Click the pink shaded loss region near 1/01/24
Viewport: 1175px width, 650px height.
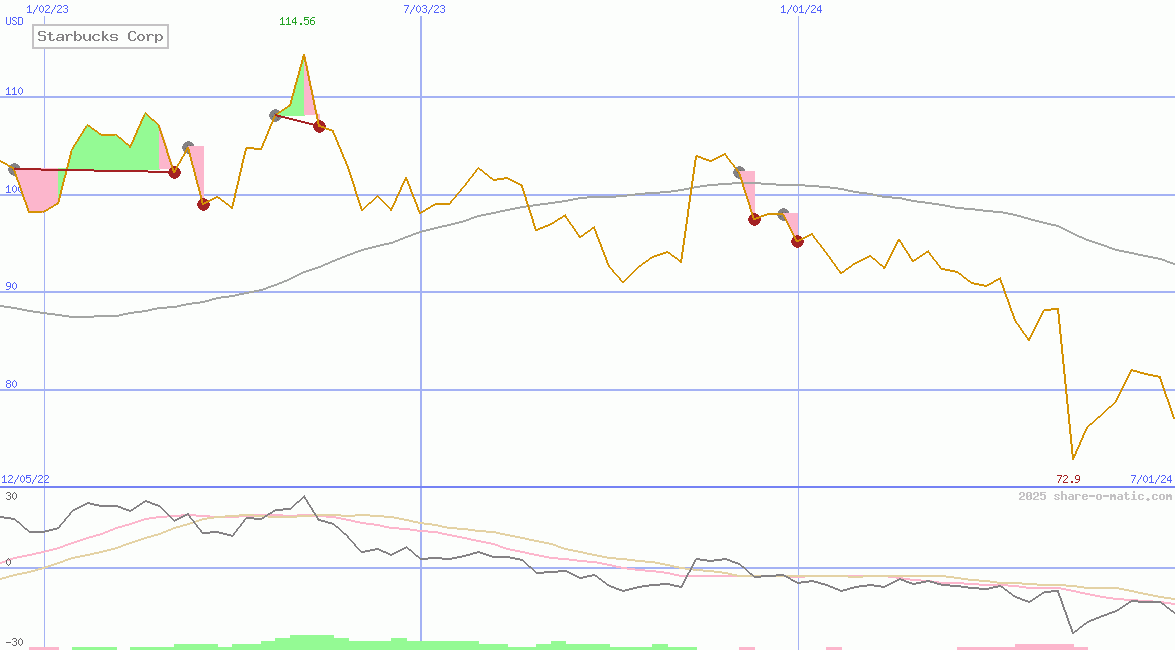[790, 220]
